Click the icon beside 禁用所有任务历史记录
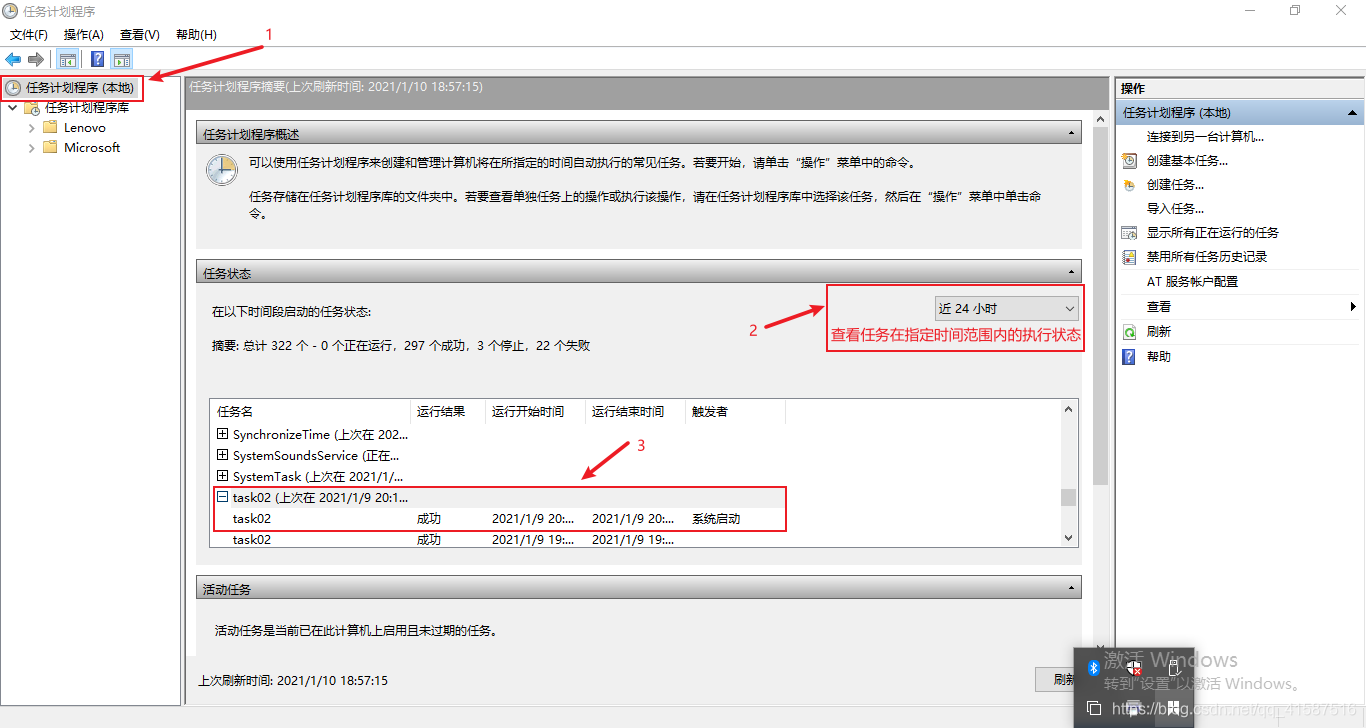The height and width of the screenshot is (728, 1366). click(x=1129, y=257)
